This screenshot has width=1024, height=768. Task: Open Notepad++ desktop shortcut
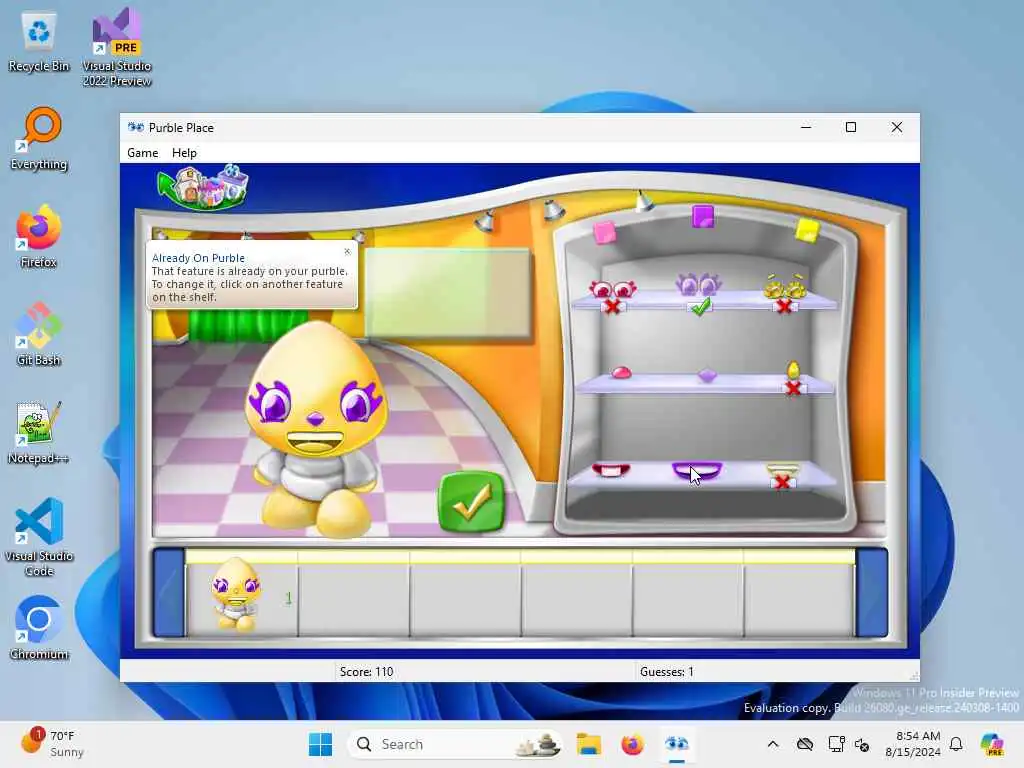point(39,432)
